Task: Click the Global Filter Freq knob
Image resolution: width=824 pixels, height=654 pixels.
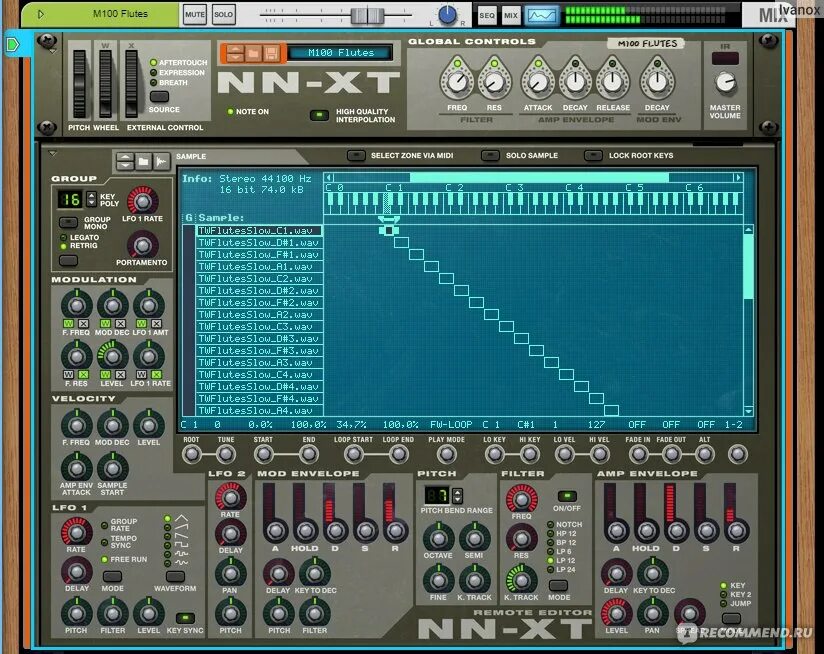Action: point(457,81)
